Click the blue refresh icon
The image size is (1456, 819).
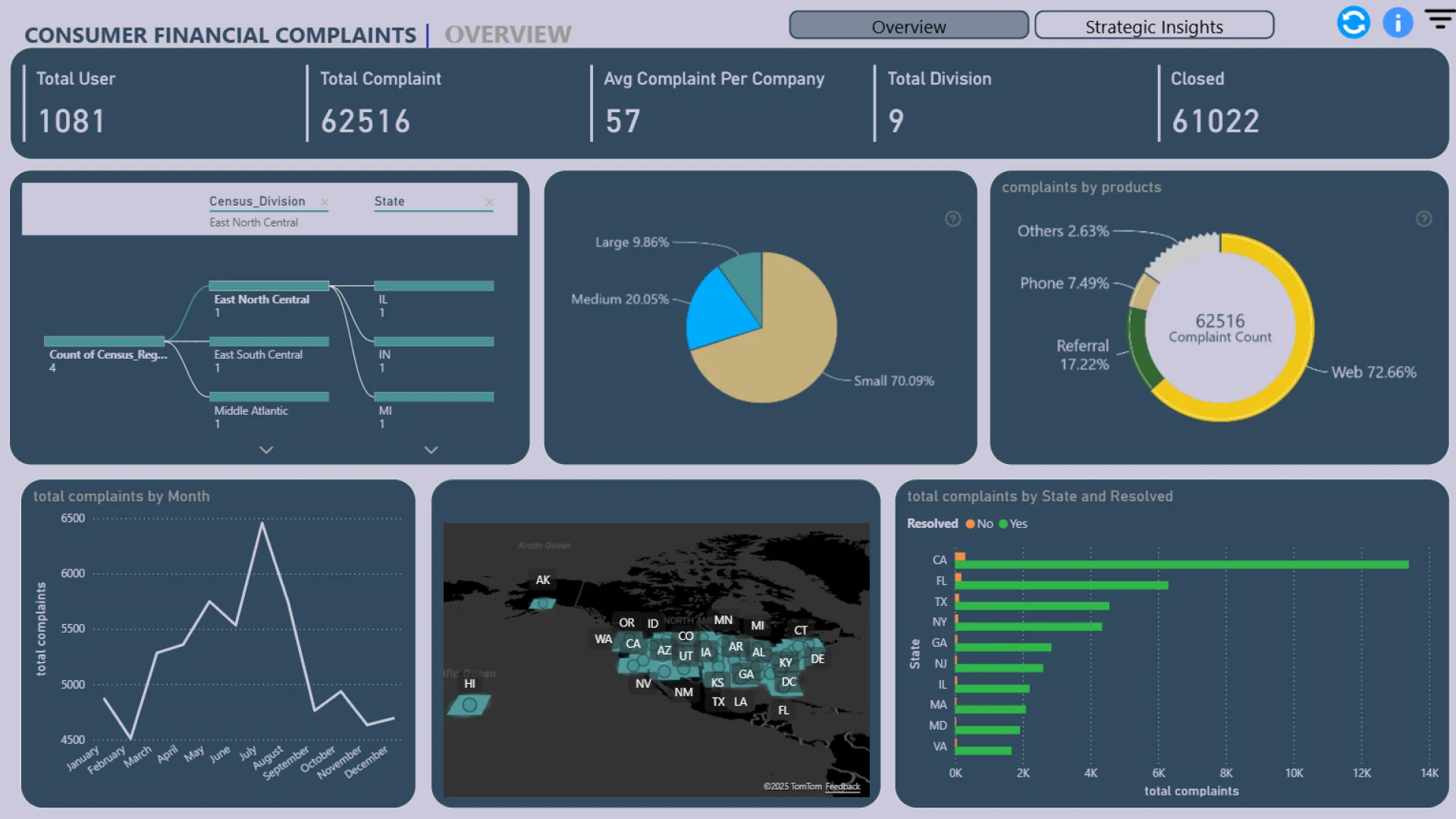pos(1353,22)
